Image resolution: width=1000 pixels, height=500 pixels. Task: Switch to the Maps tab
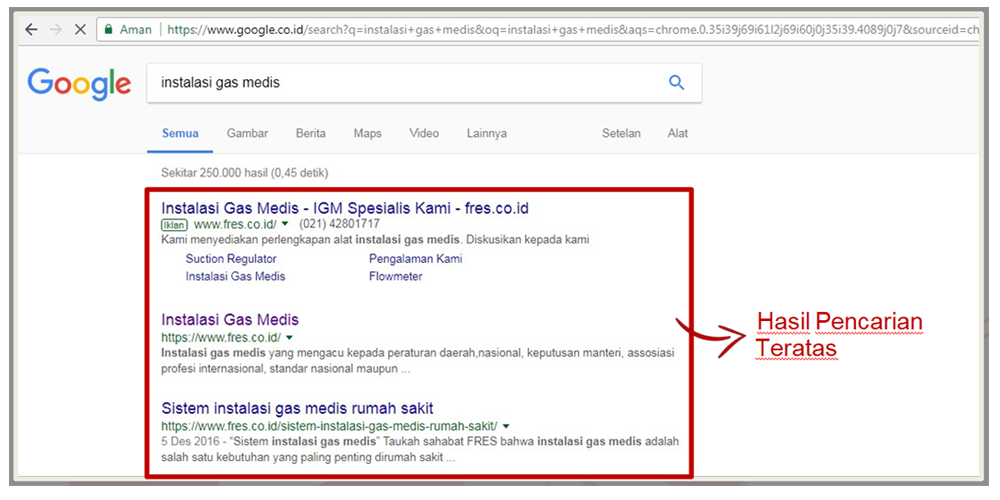coord(367,133)
